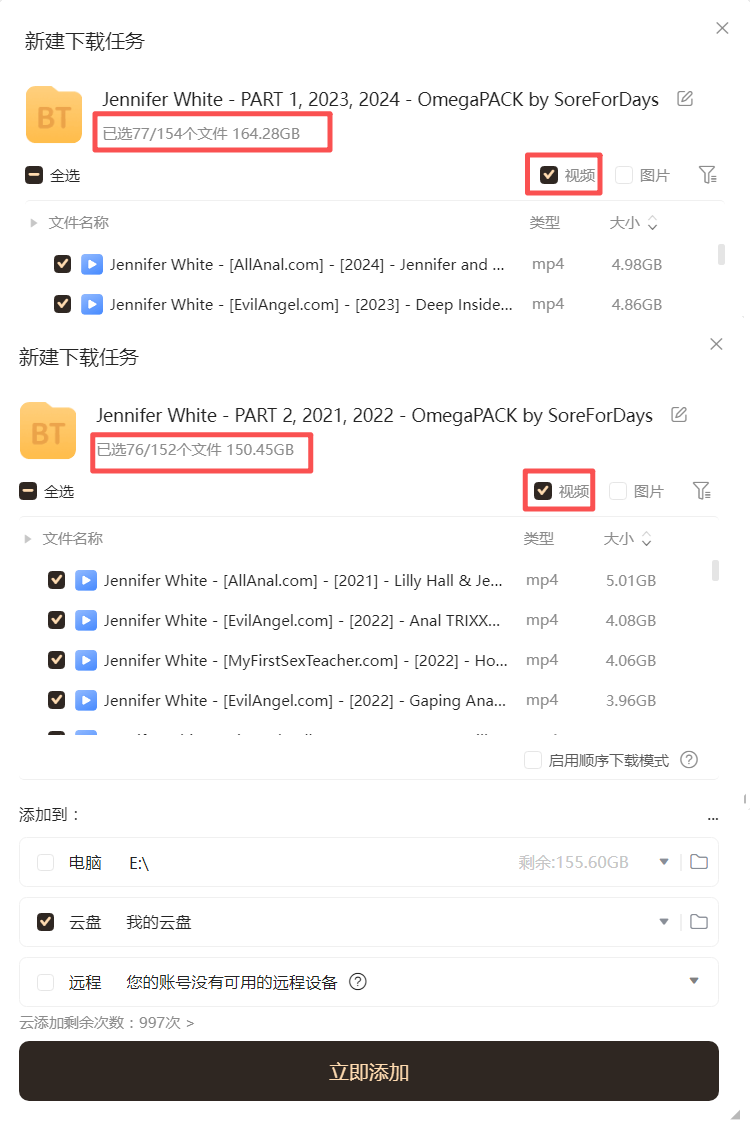Open help icon beside remote device message

tap(358, 982)
